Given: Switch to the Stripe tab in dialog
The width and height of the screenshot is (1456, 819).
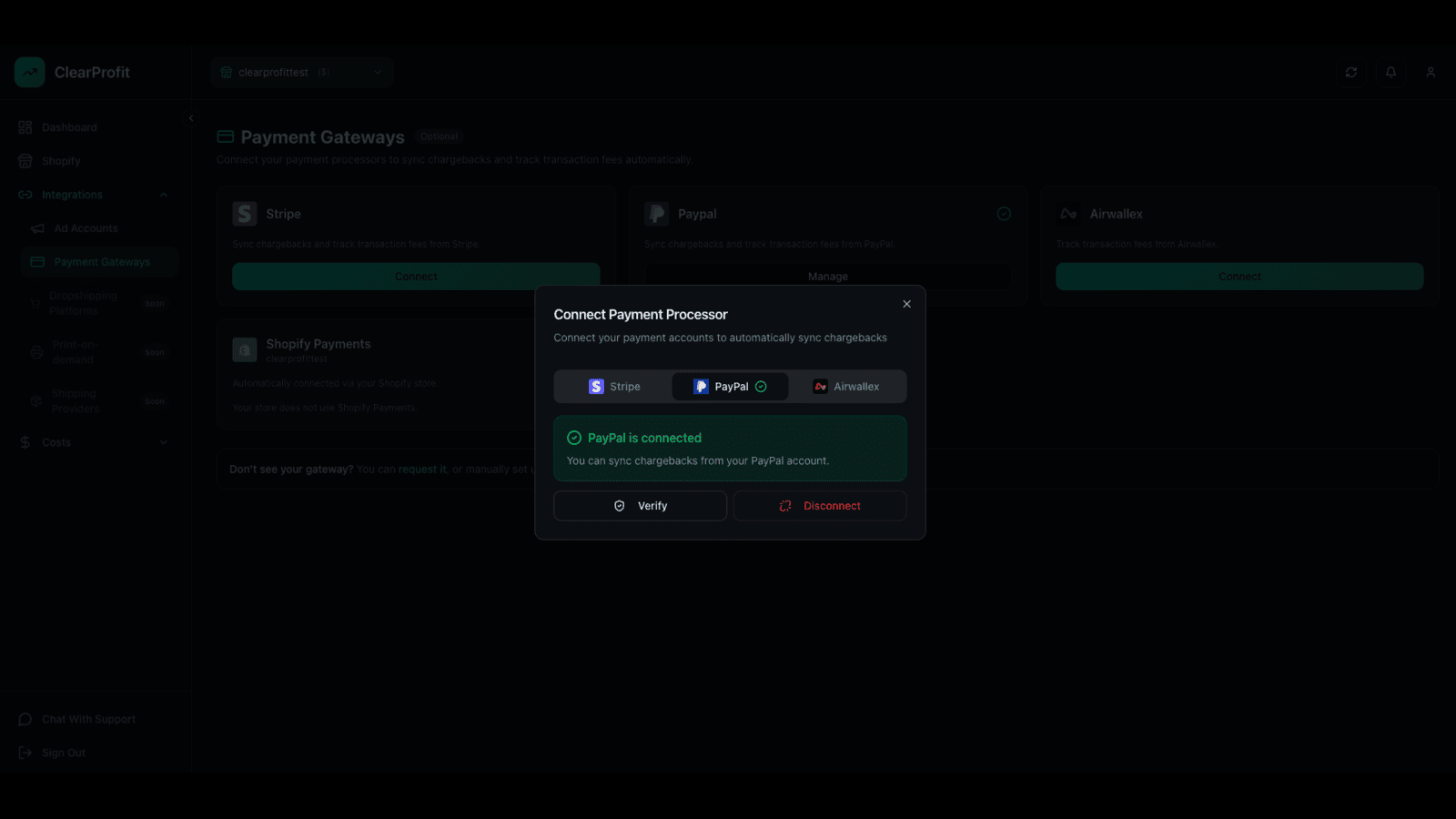Looking at the screenshot, I should (614, 387).
